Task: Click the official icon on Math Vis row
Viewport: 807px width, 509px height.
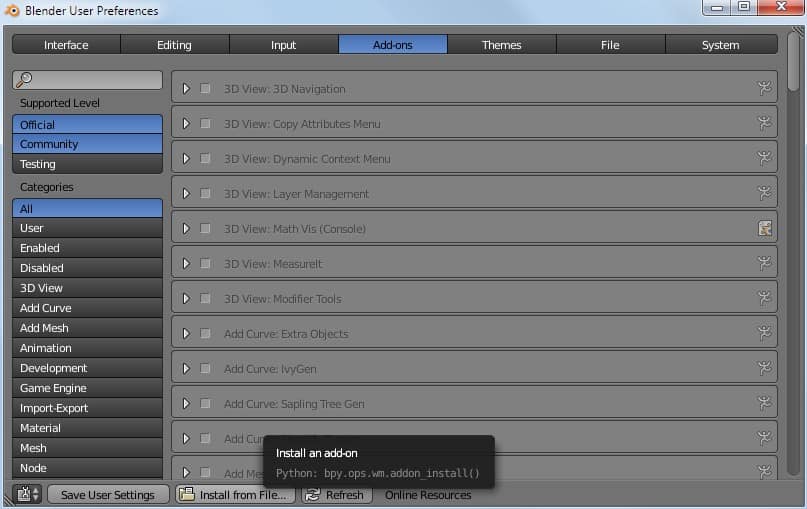Action: (764, 228)
